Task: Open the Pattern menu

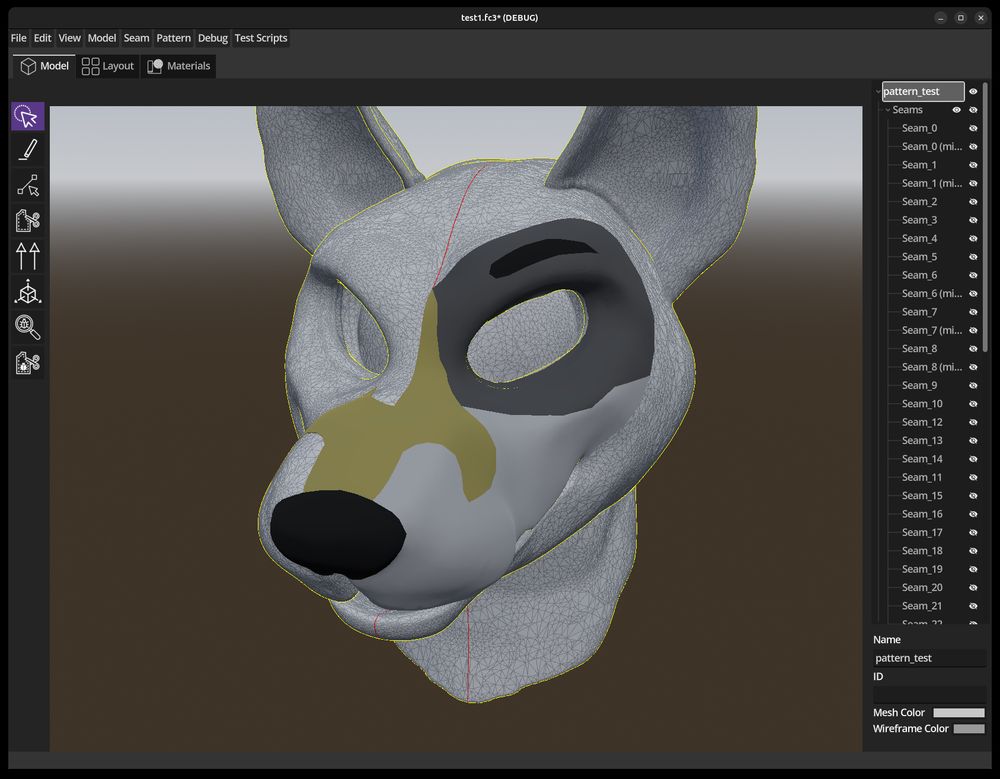Action: pos(173,38)
